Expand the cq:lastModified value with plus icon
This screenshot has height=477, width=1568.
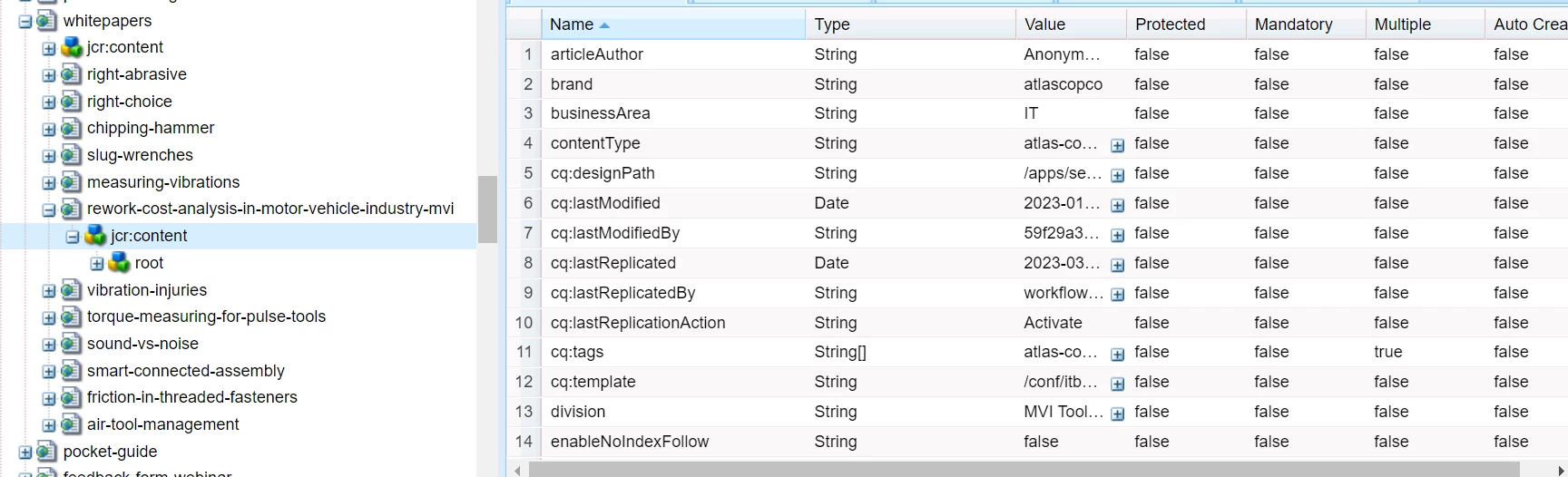coord(1118,205)
